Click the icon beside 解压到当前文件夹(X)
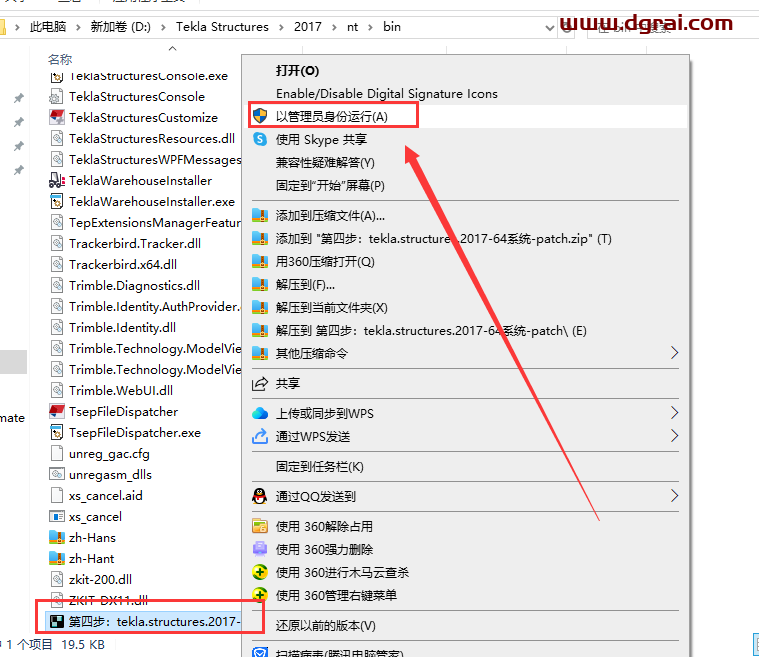 [x=260, y=307]
